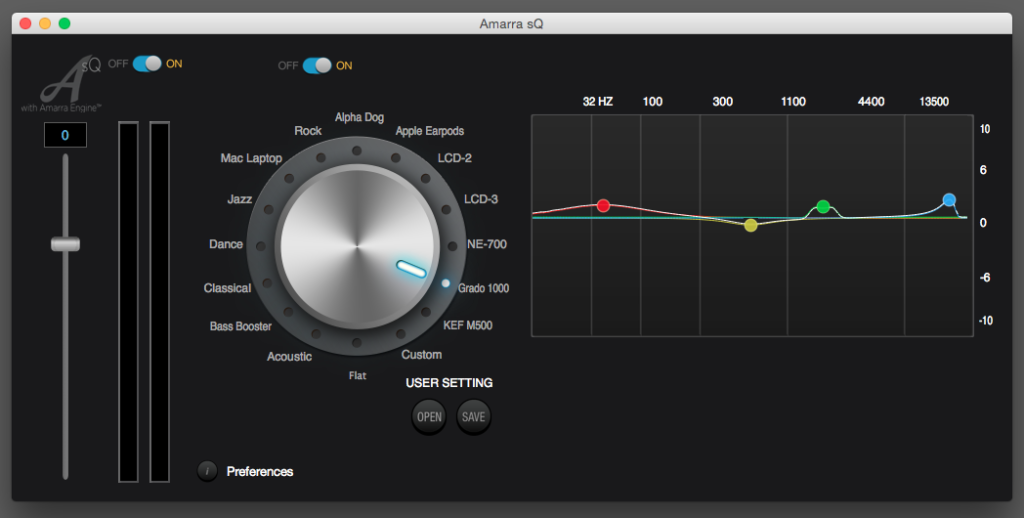1024x518 pixels.
Task: Select the NE-700 preset dot
Action: (x=453, y=246)
